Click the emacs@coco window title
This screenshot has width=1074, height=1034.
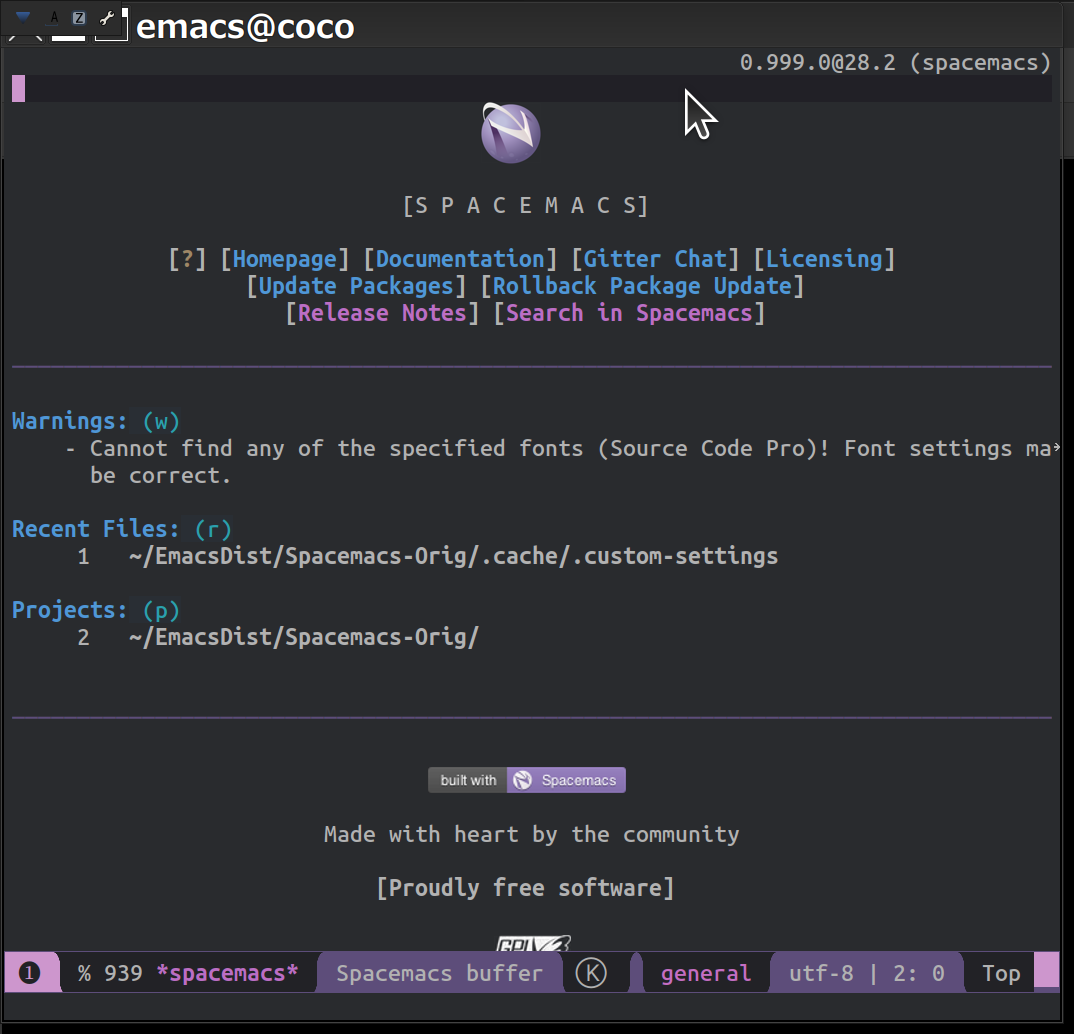click(x=245, y=27)
